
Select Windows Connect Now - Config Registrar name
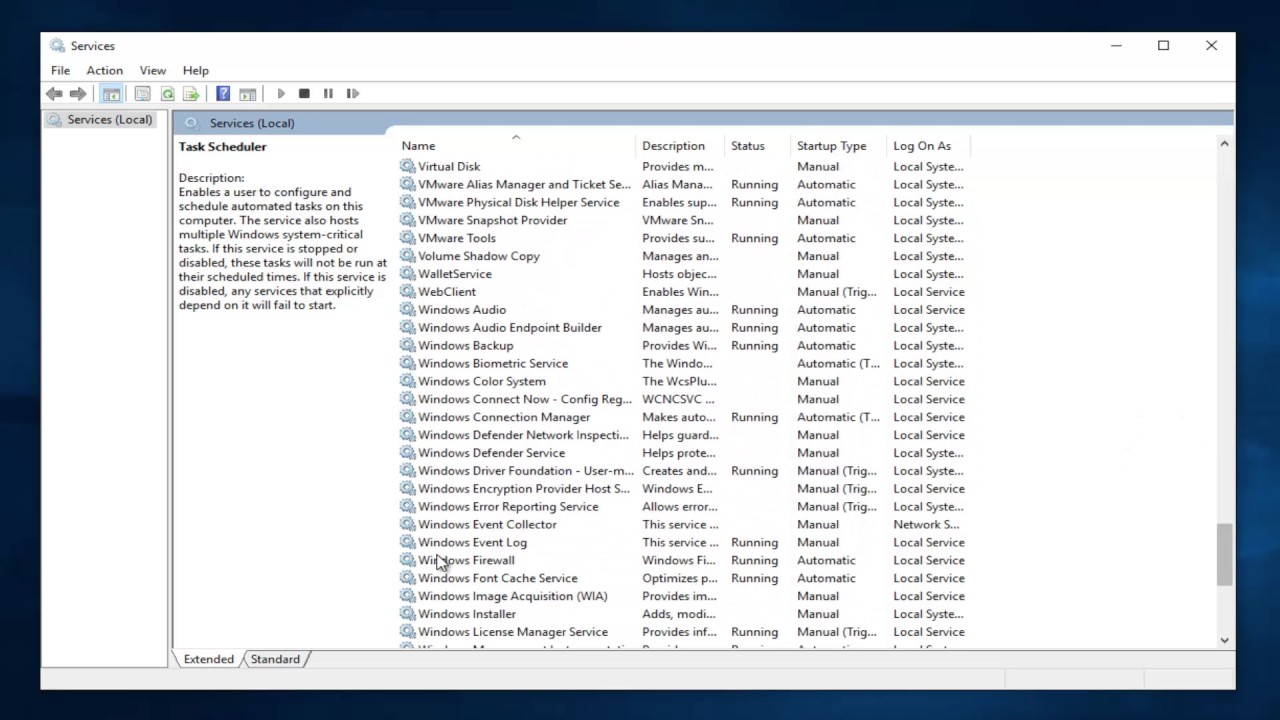tap(524, 399)
